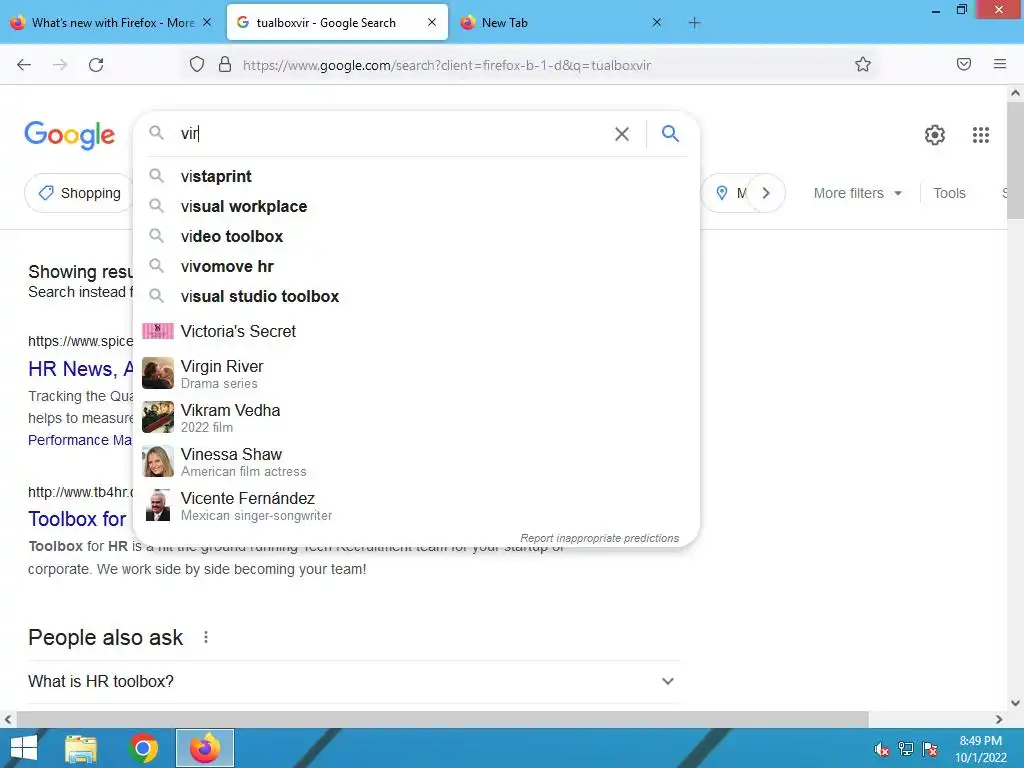Open the Firefox application menu
The image size is (1024, 768).
[x=1000, y=64]
